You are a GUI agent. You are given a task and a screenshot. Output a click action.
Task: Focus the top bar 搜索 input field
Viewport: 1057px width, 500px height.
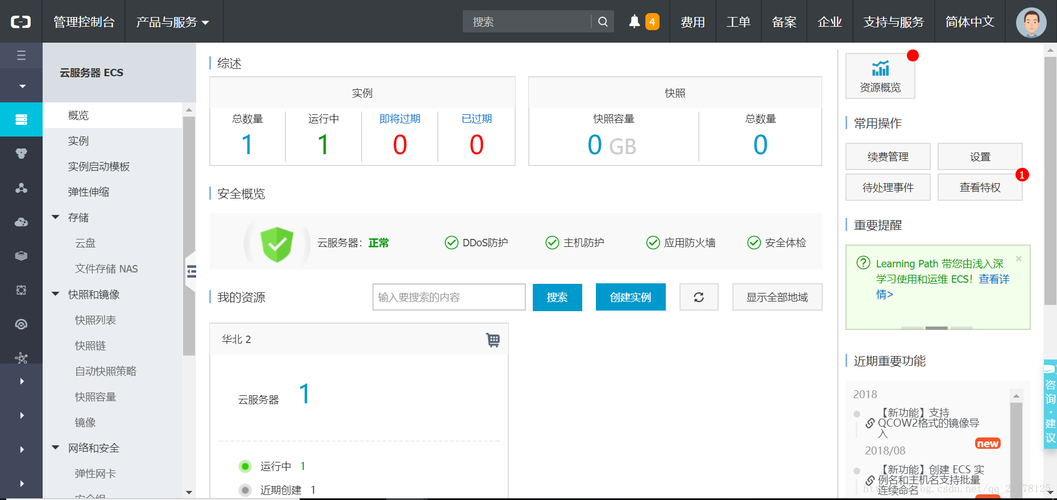point(527,22)
